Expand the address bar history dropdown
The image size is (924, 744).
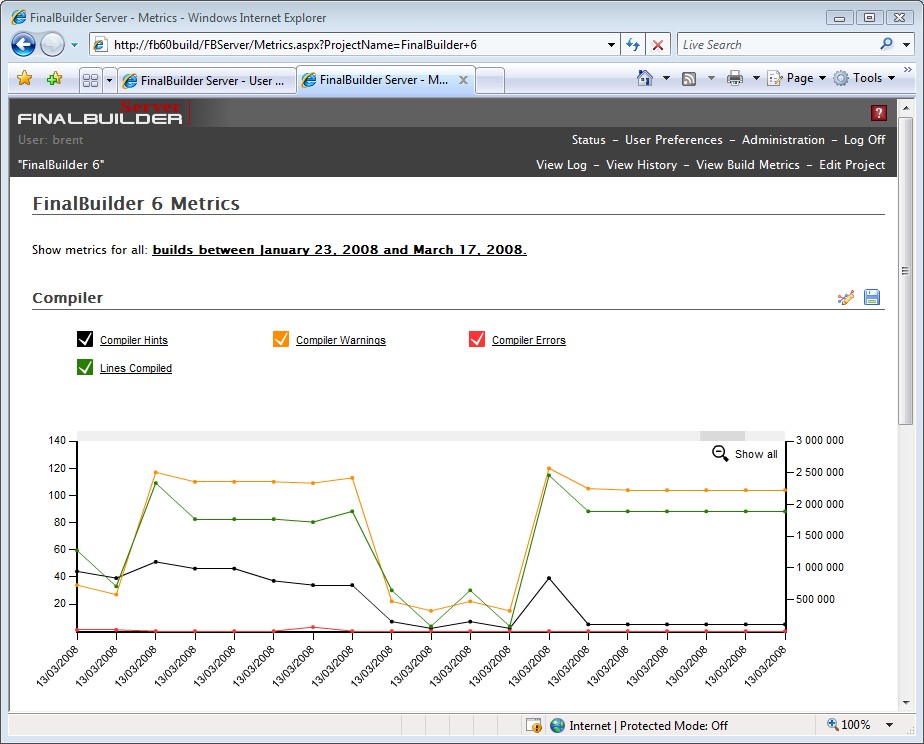point(612,45)
